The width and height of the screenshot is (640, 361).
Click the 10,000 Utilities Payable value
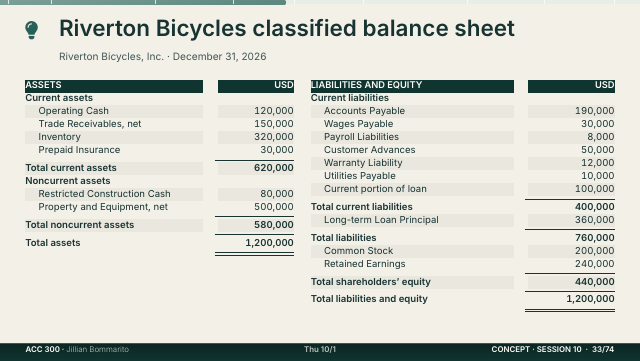pyautogui.click(x=598, y=176)
